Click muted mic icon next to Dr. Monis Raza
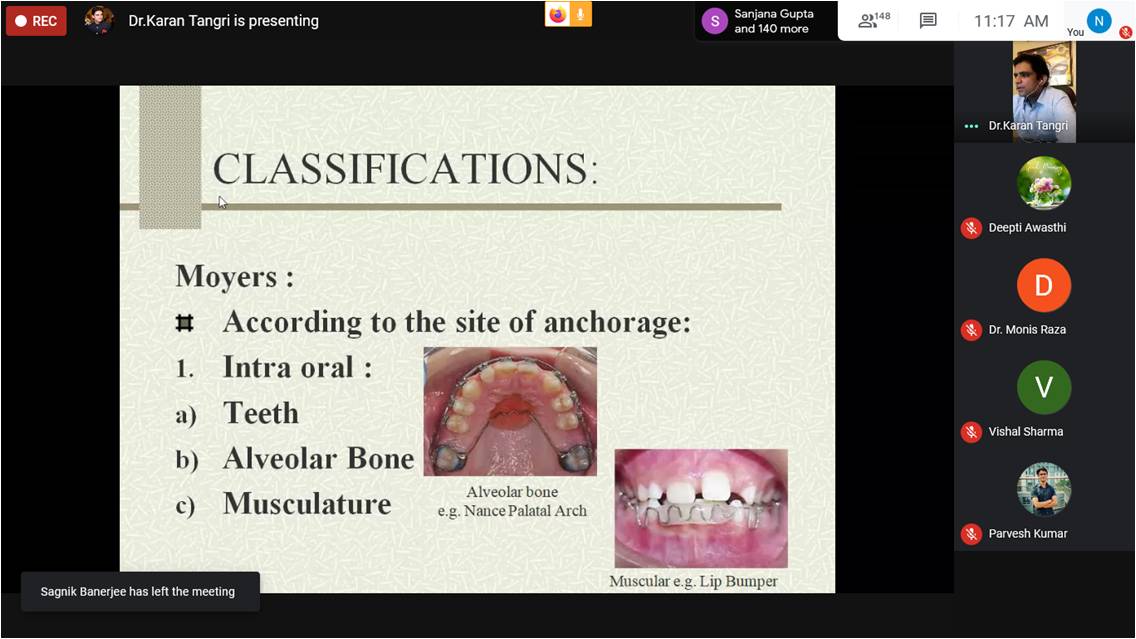The width and height of the screenshot is (1136, 639). (x=971, y=330)
